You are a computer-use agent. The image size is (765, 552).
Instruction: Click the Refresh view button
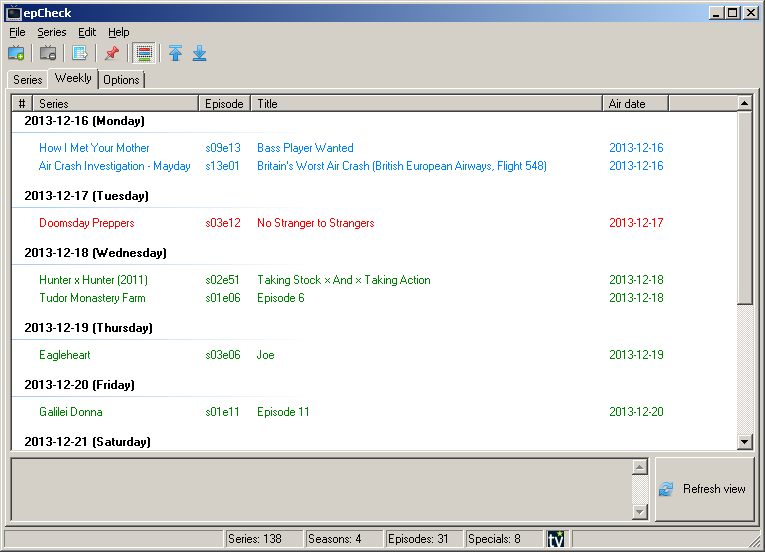coord(704,489)
